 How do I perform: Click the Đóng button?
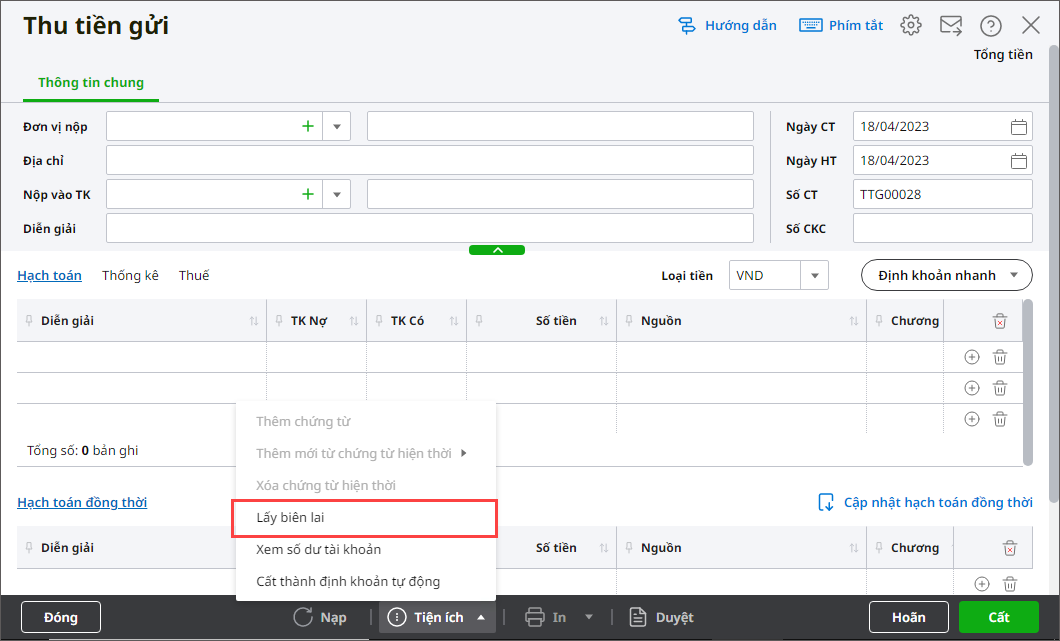(61, 617)
